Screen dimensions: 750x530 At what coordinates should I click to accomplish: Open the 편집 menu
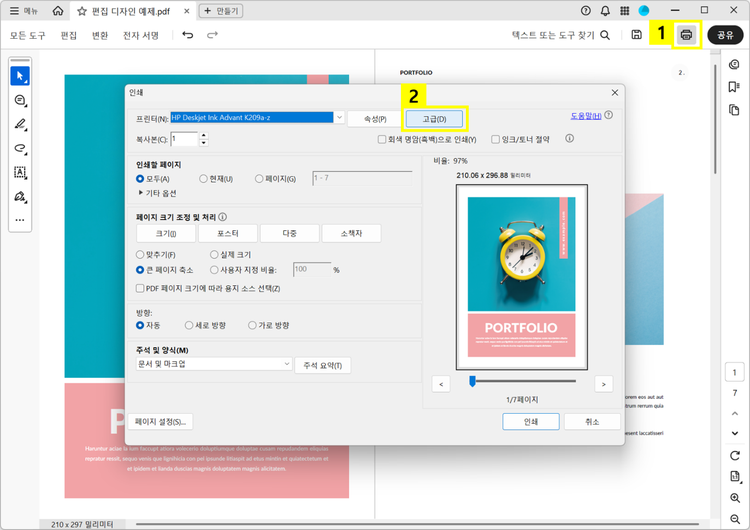click(69, 35)
